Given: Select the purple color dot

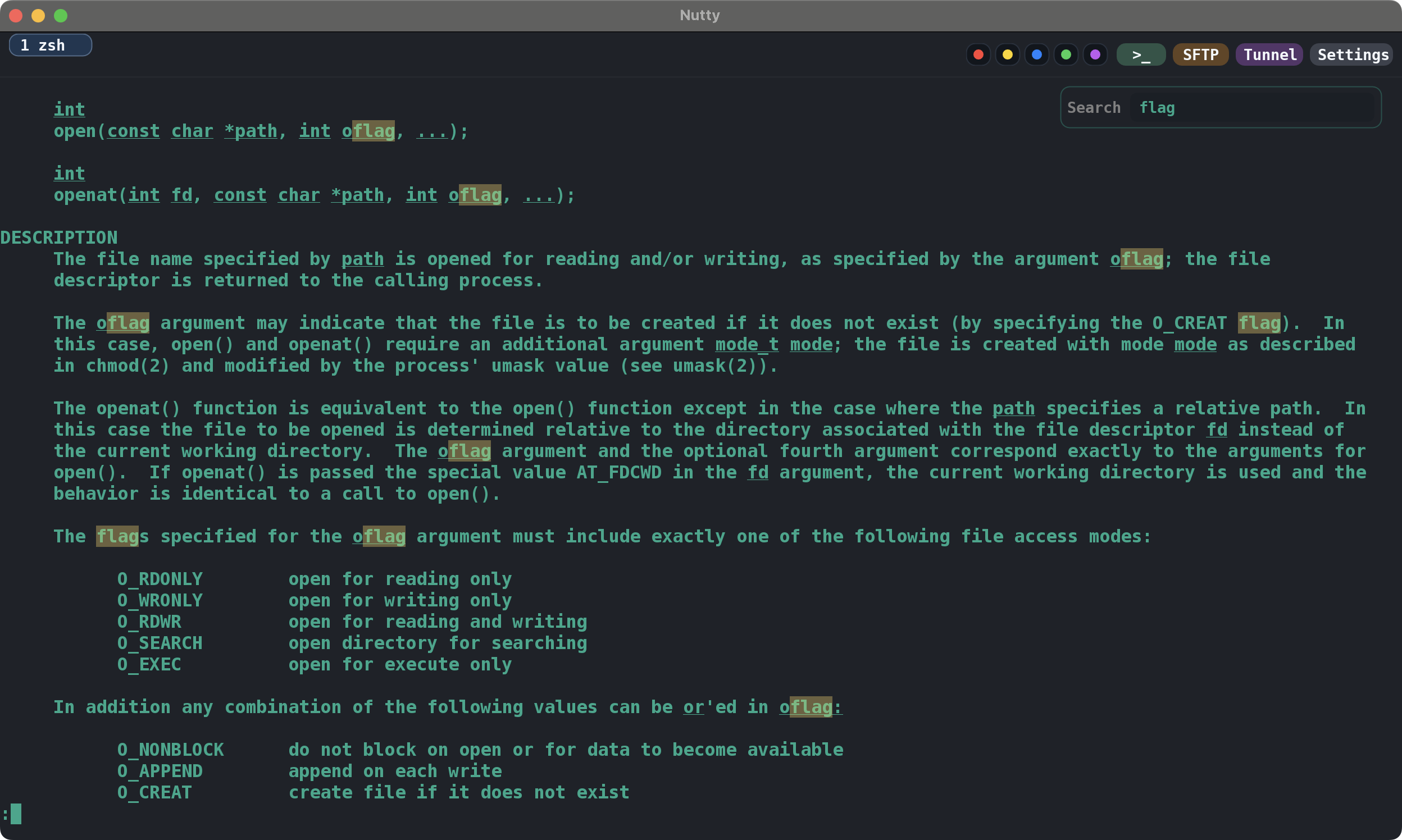Looking at the screenshot, I should coord(1095,55).
